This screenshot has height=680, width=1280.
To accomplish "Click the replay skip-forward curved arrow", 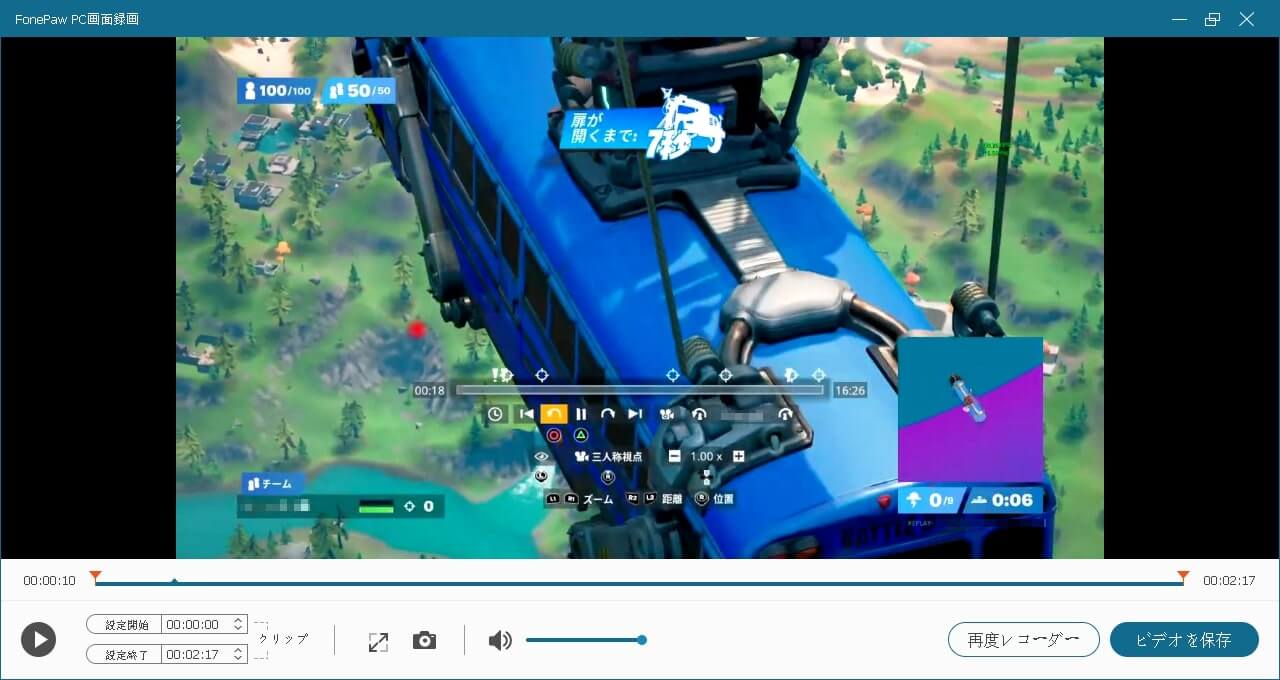I will point(607,414).
